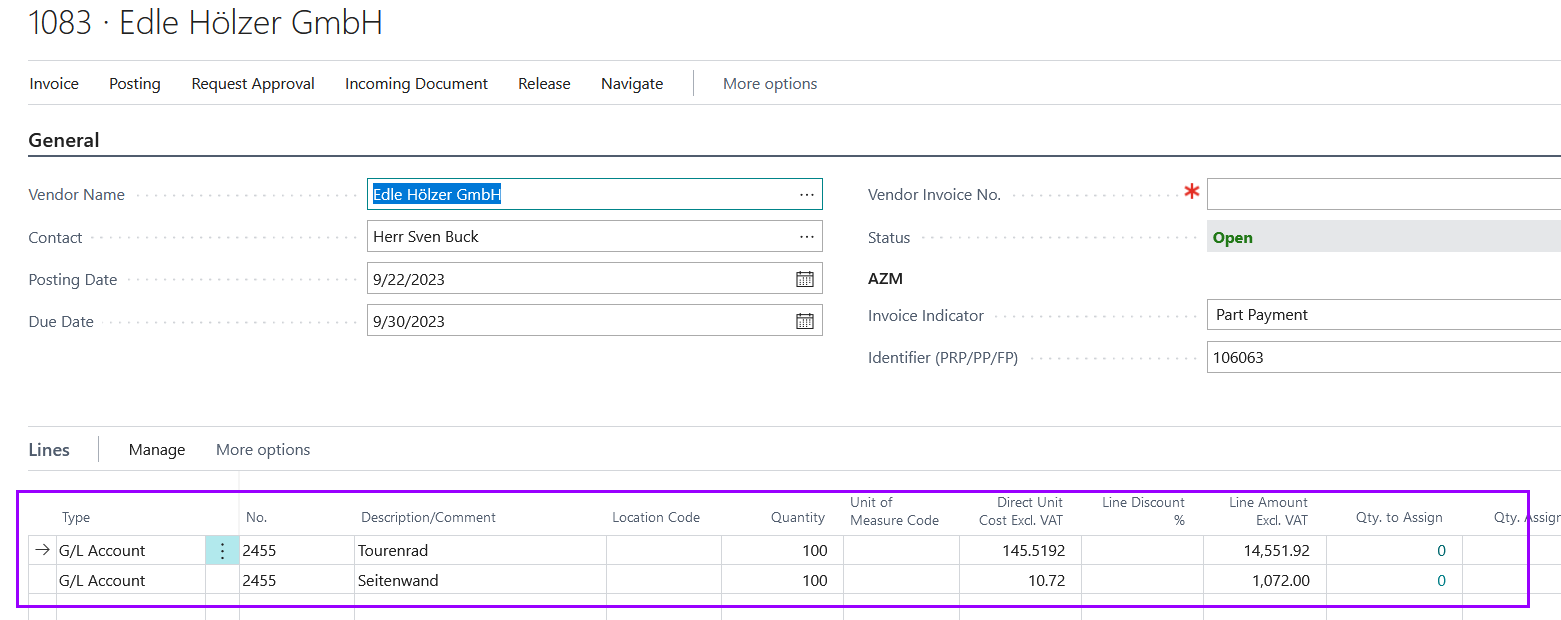Viewport: 1561px width, 620px height.
Task: Select Type cell of Tourenrad line
Action: [131, 551]
